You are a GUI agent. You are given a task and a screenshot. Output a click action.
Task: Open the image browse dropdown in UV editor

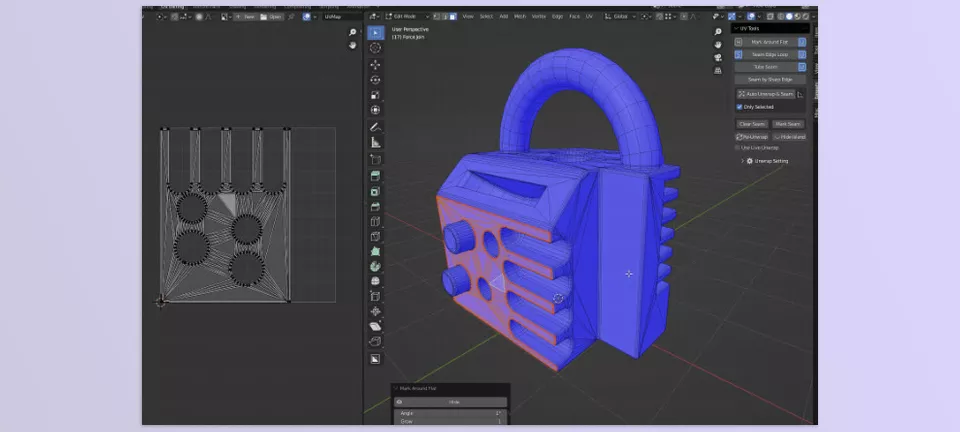click(x=227, y=17)
